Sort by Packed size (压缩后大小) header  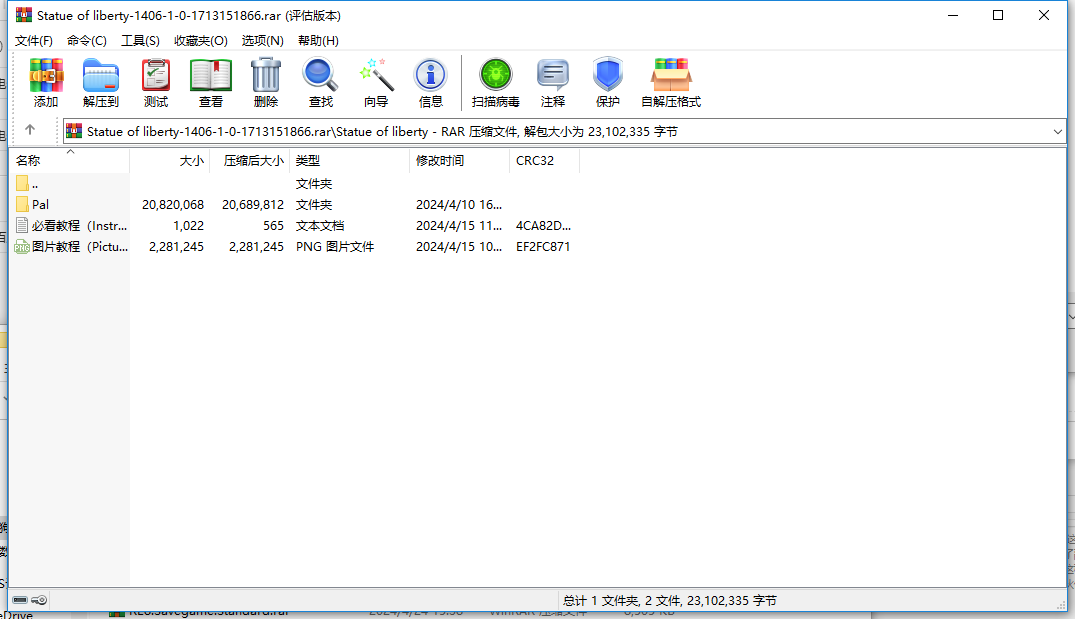[x=250, y=160]
